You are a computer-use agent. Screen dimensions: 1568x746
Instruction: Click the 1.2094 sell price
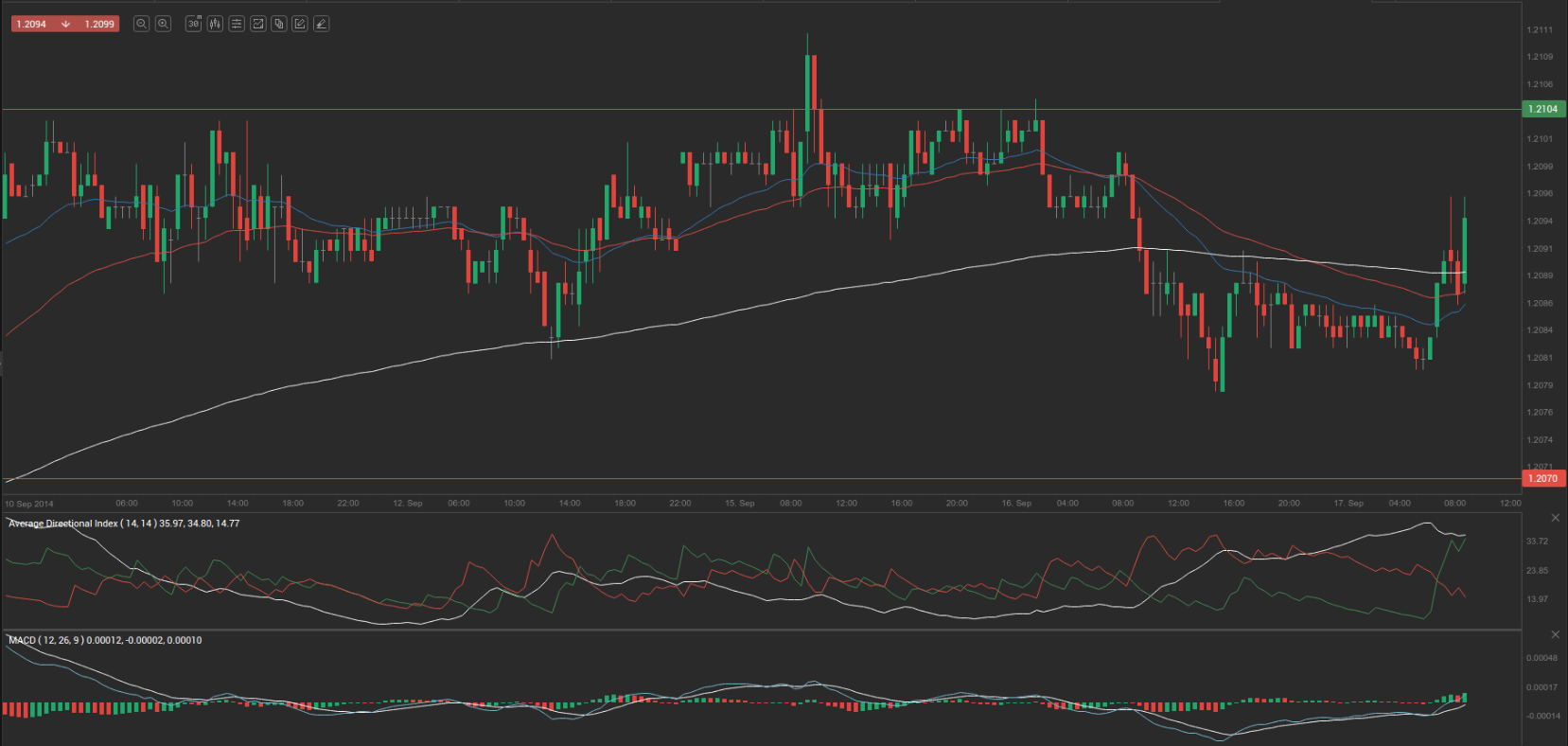31,24
